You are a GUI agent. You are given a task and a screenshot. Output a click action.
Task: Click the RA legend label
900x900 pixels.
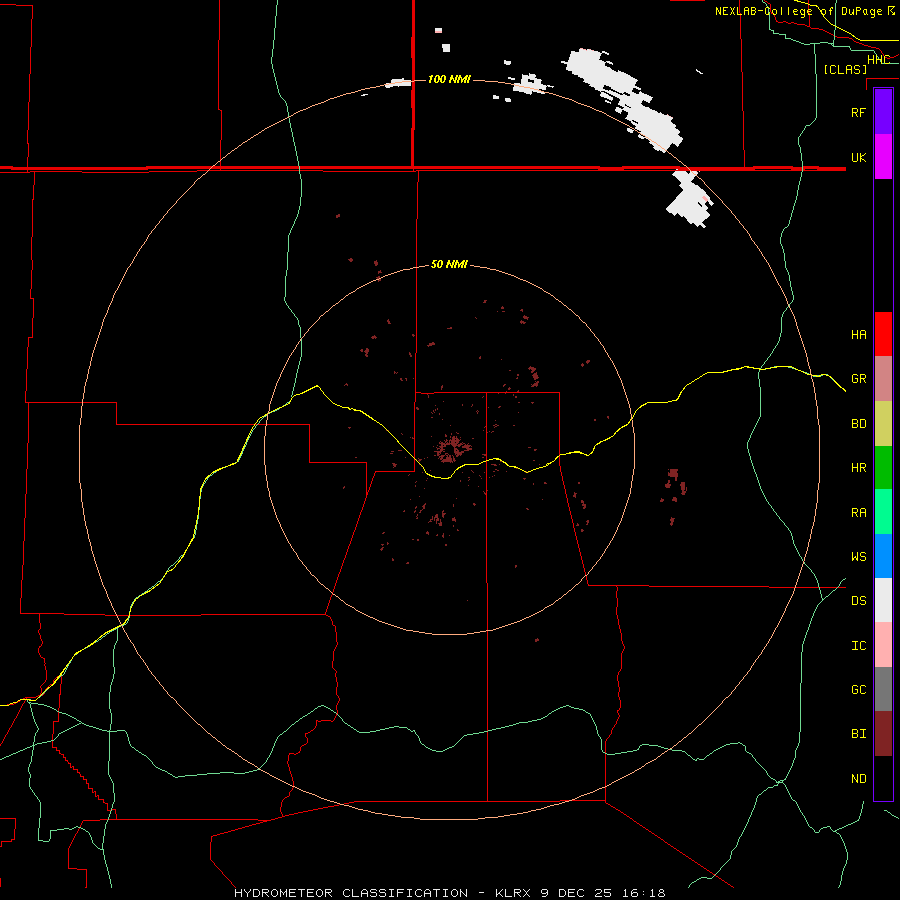(858, 513)
